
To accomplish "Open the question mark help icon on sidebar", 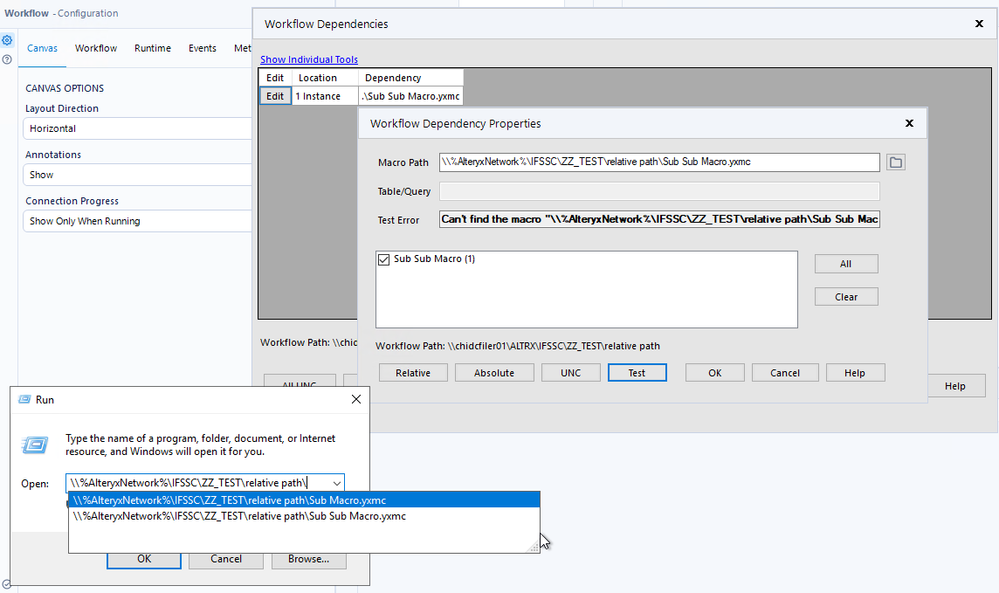I will click(8, 58).
